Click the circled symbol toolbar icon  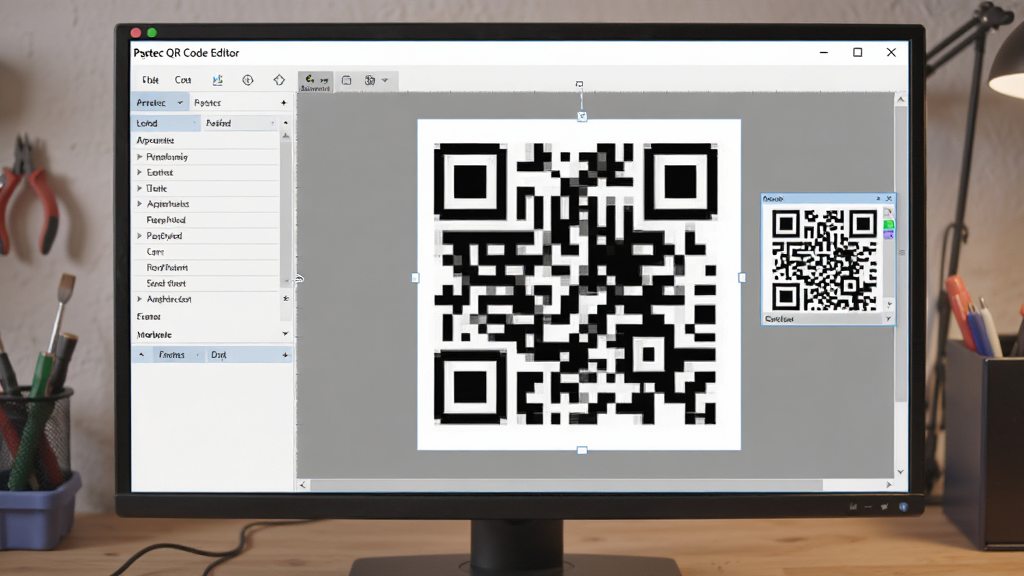[248, 80]
